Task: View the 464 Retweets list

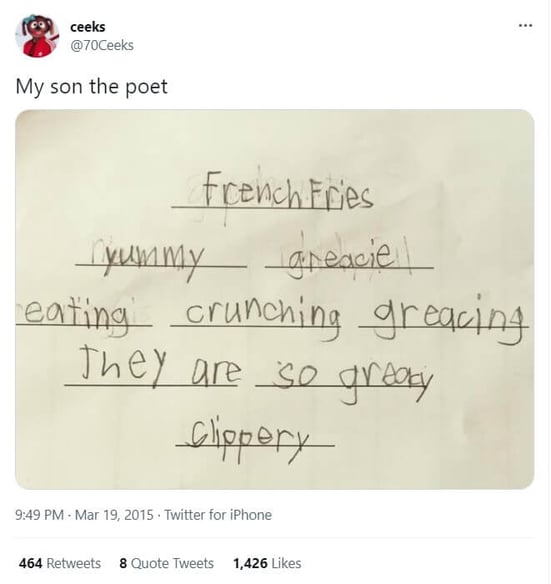Action: coord(60,563)
